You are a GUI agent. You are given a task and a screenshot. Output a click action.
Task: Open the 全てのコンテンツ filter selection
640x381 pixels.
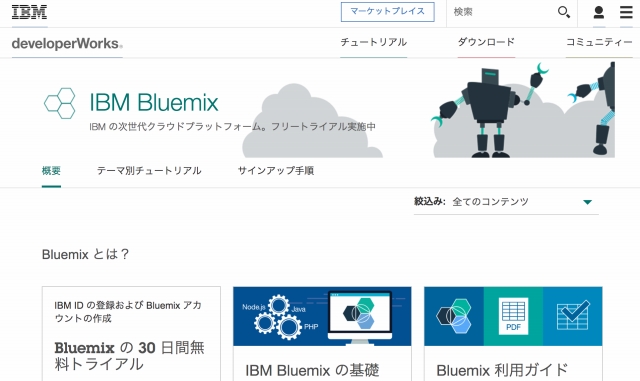coord(506,202)
